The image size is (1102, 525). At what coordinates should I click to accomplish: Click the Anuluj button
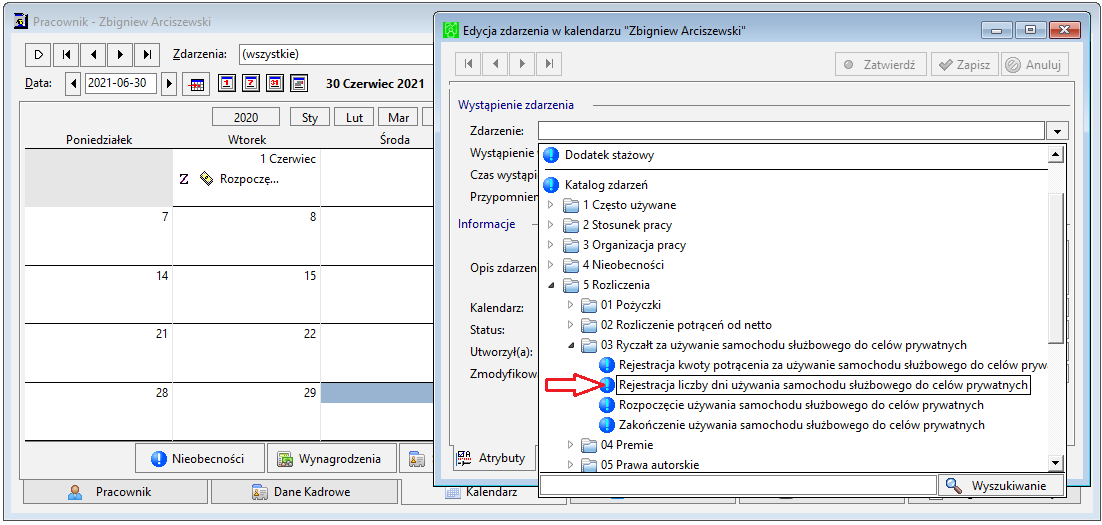coord(1035,64)
